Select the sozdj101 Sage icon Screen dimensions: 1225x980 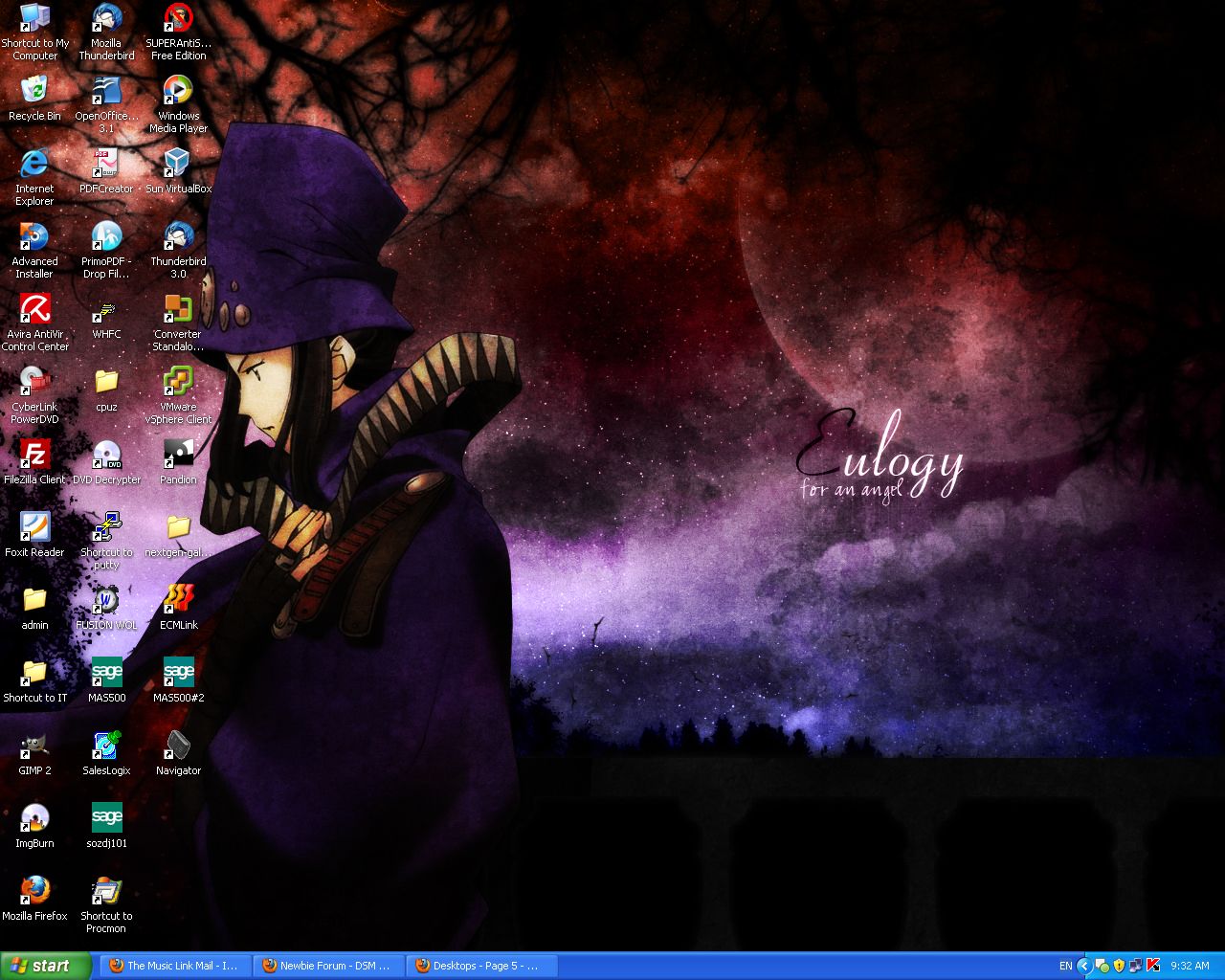106,826
